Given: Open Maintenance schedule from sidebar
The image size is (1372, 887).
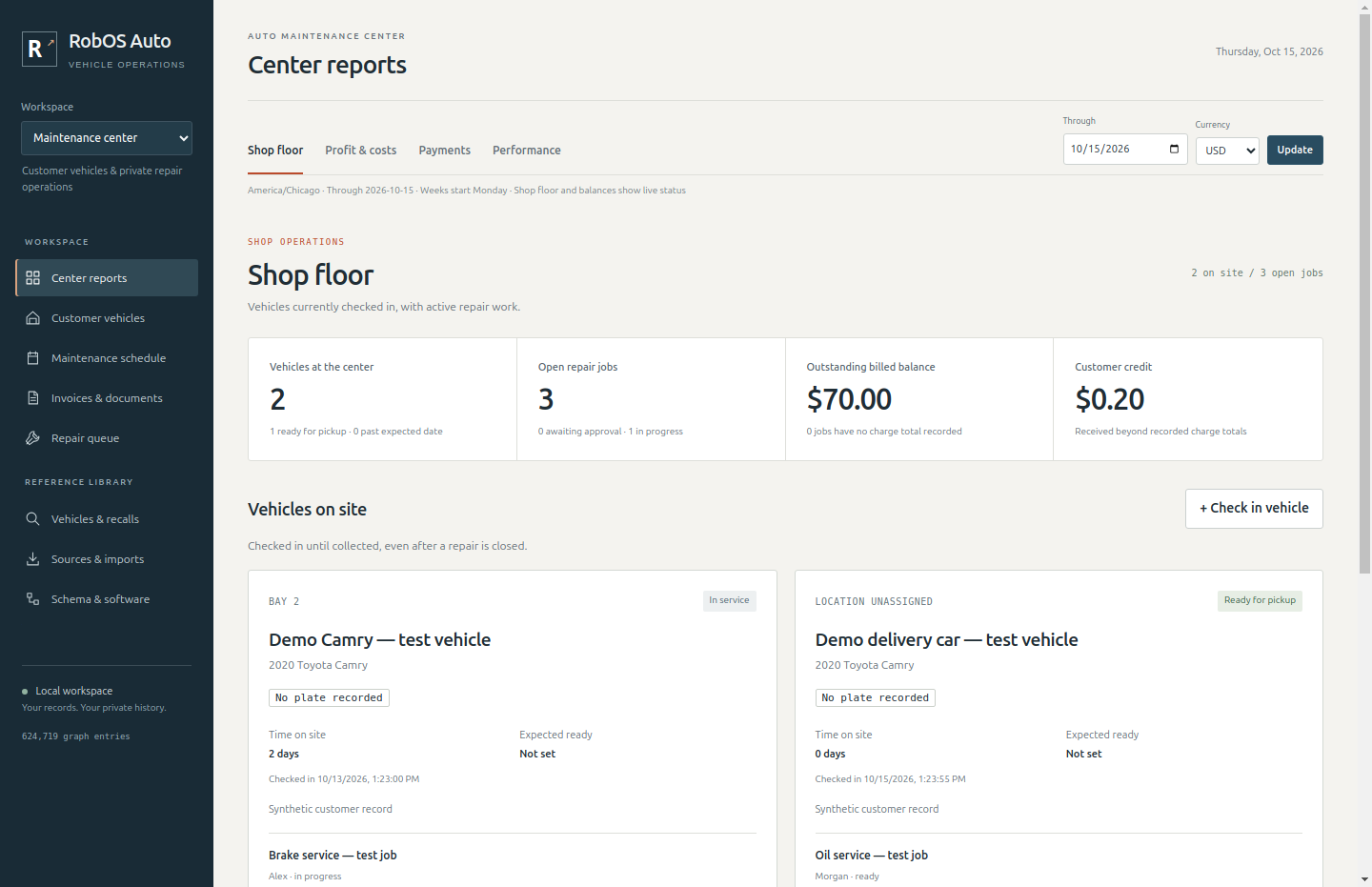Looking at the screenshot, I should [x=107, y=358].
